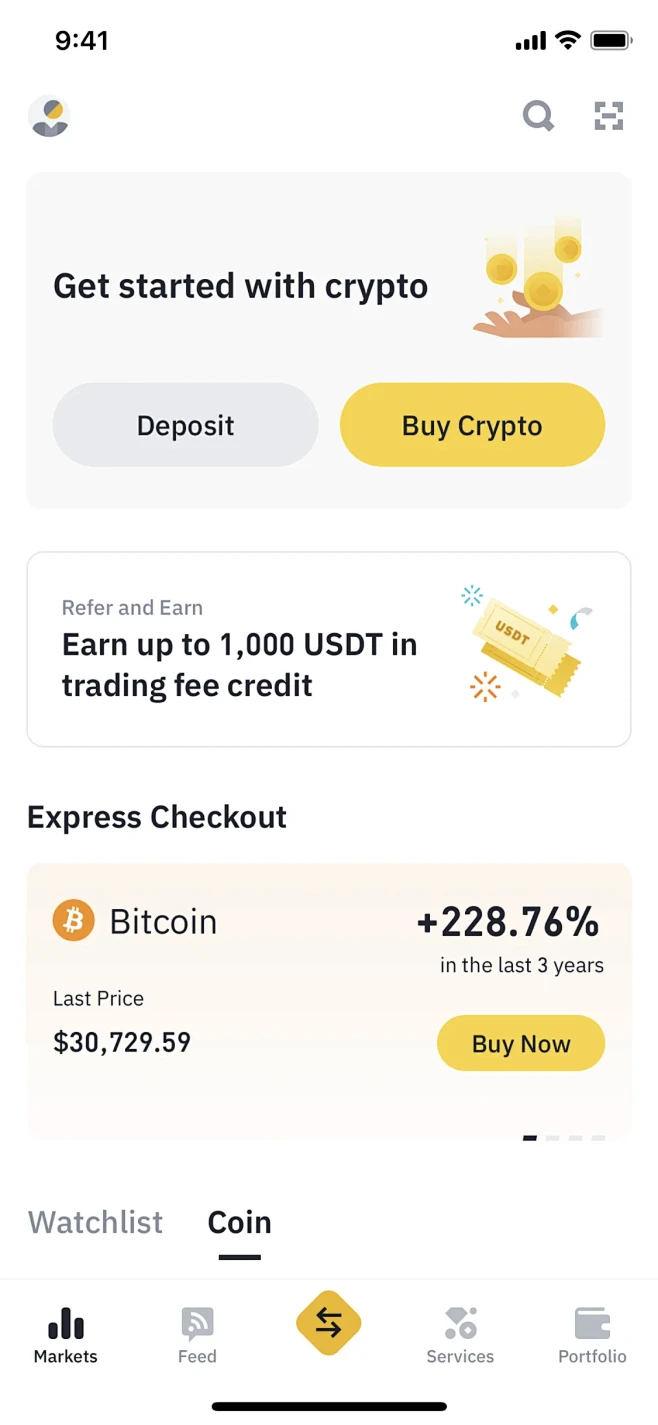Open the search with the magnifier icon
The width and height of the screenshot is (658, 1425).
(x=538, y=116)
